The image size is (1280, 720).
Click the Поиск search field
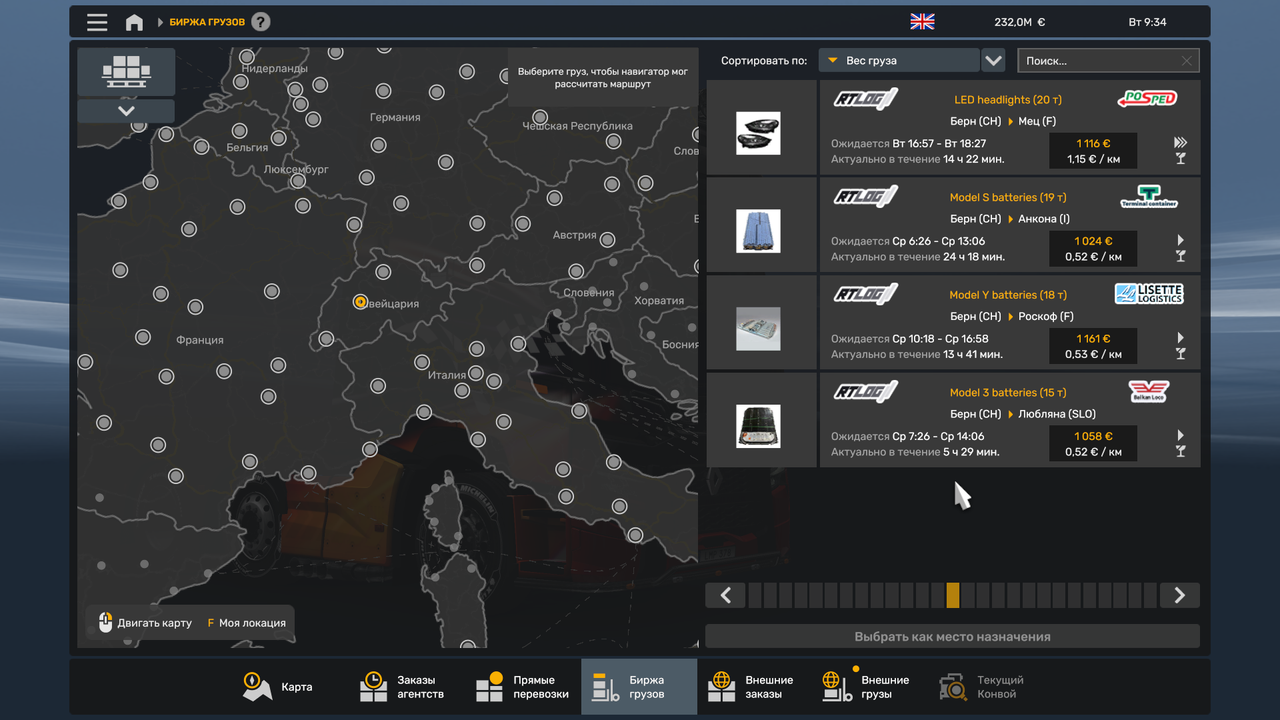(1100, 60)
